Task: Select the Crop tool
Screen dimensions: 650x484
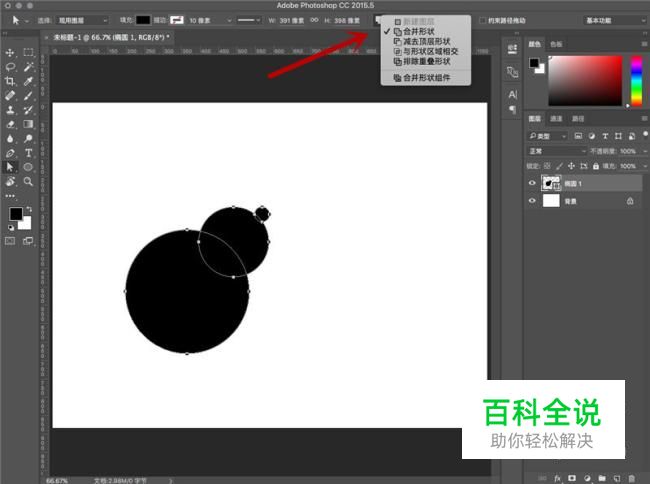Action: pos(10,81)
